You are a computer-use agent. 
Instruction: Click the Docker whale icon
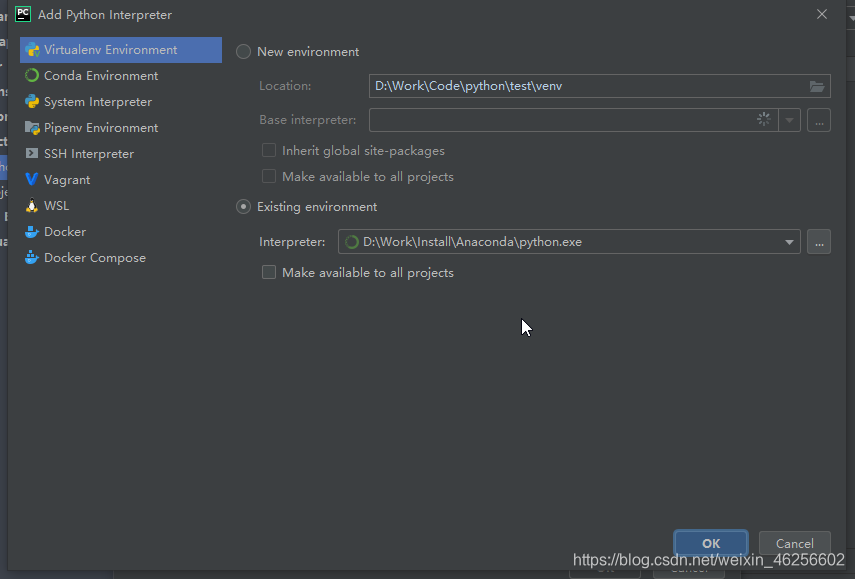(32, 232)
